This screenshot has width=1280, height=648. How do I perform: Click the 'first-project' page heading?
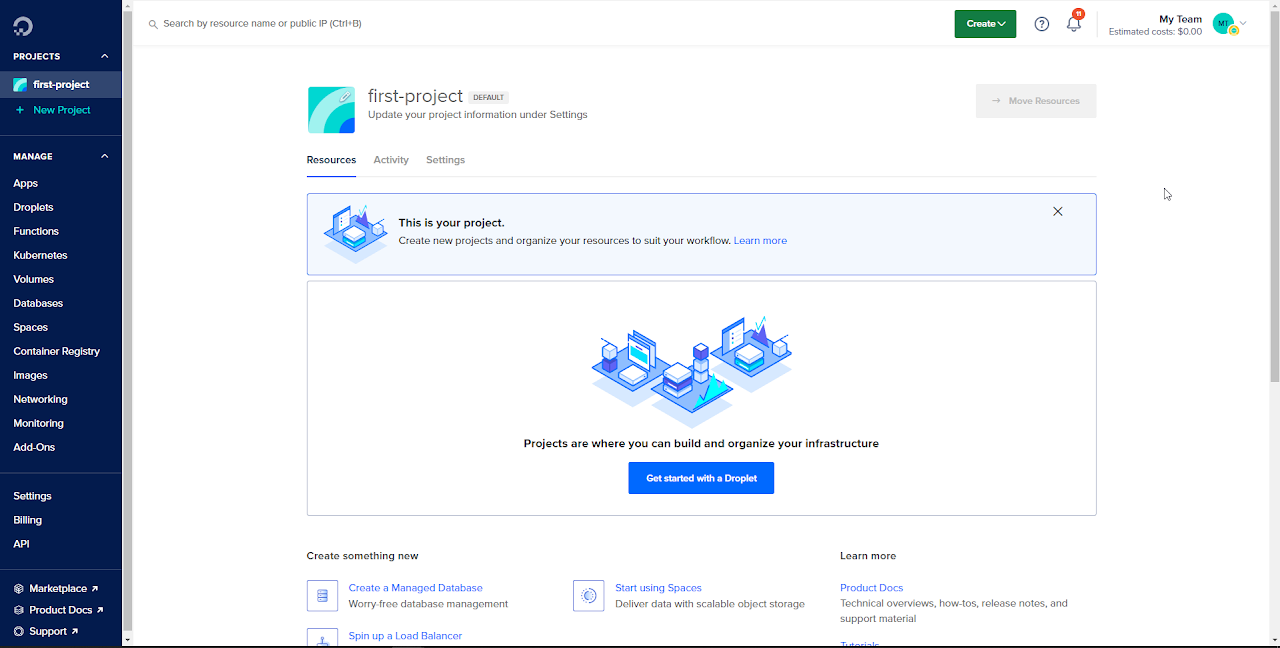[415, 96]
